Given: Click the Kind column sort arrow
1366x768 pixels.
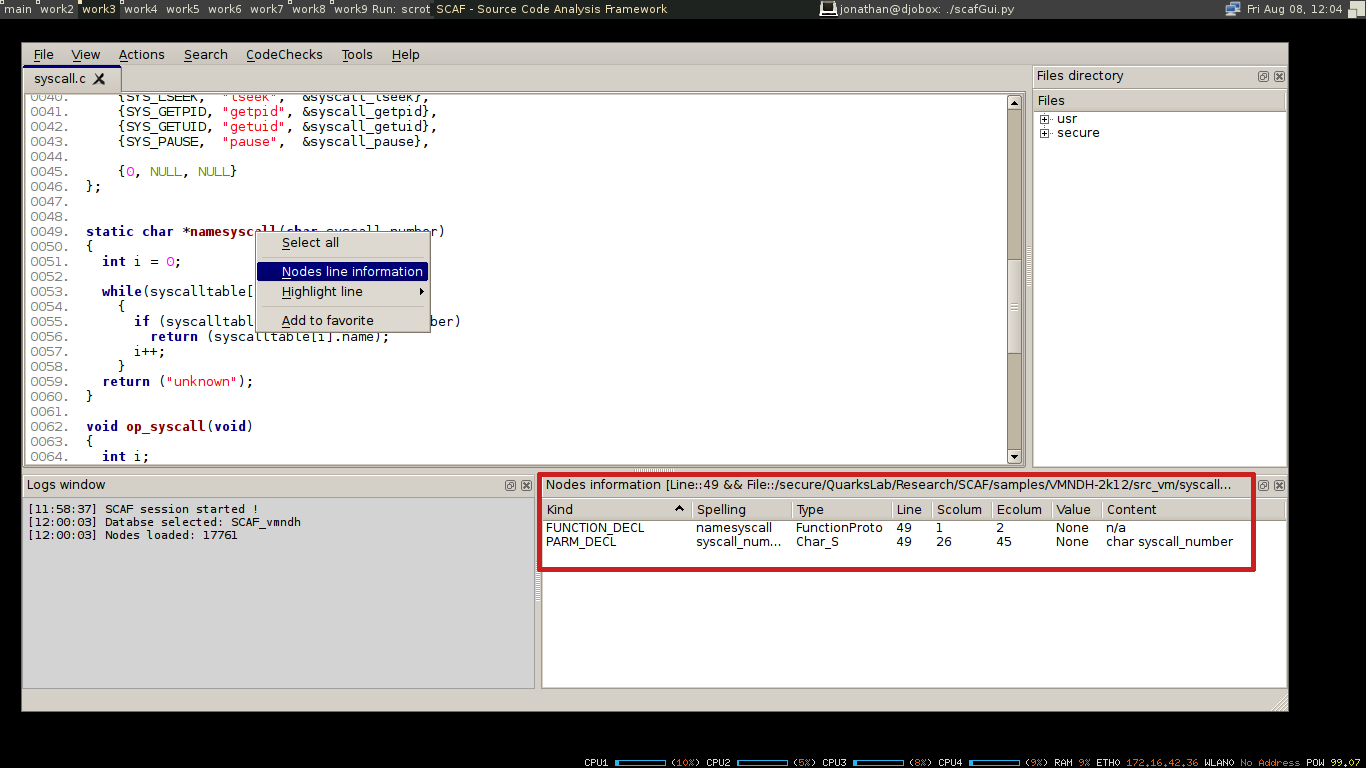Looking at the screenshot, I should (x=679, y=509).
